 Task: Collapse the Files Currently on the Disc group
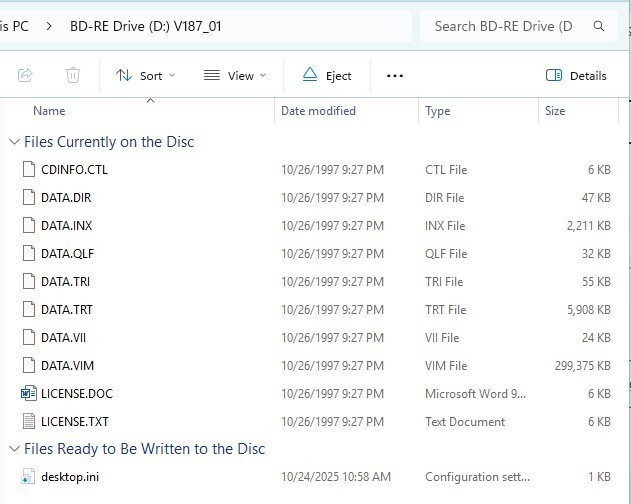click(x=14, y=142)
